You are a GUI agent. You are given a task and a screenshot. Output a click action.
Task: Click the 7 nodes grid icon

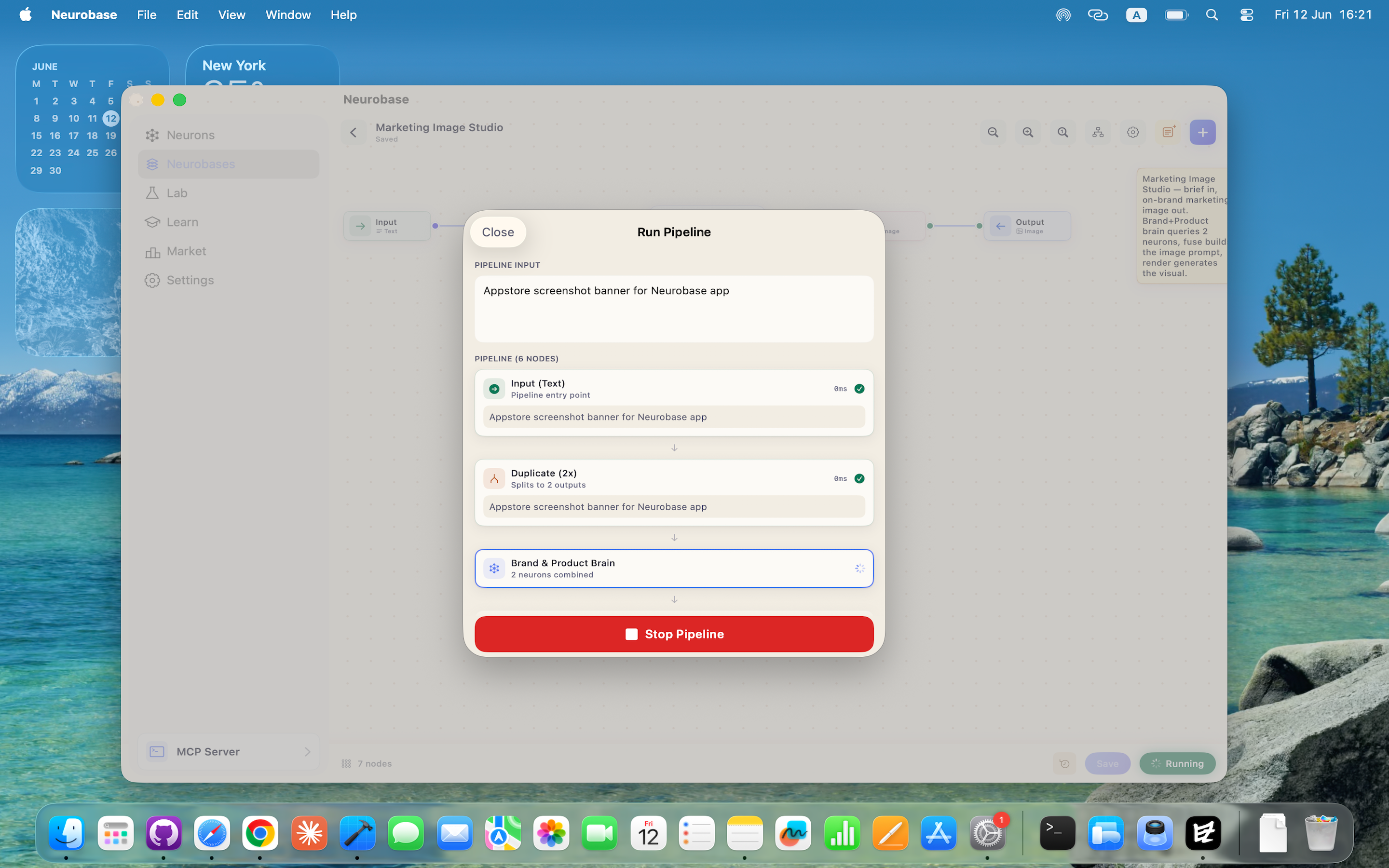coord(346,763)
